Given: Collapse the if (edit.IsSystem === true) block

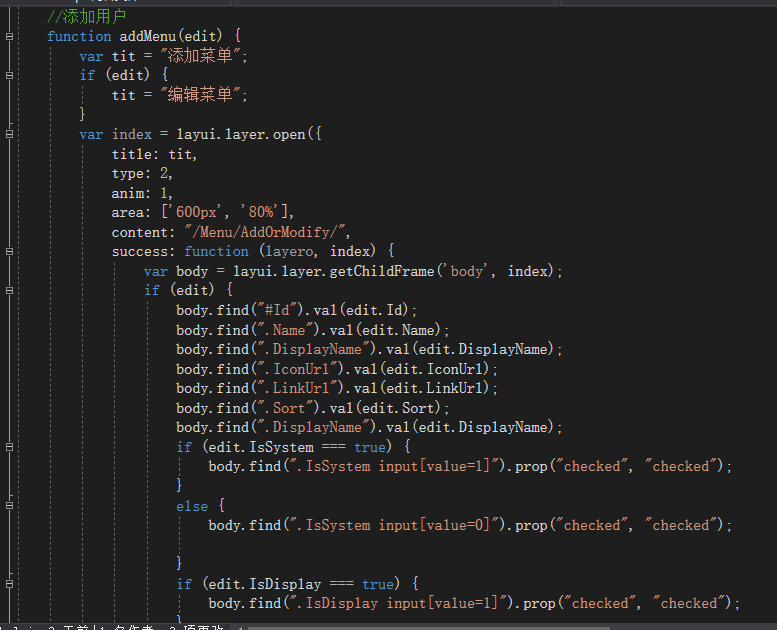Looking at the screenshot, I should [x=9, y=447].
